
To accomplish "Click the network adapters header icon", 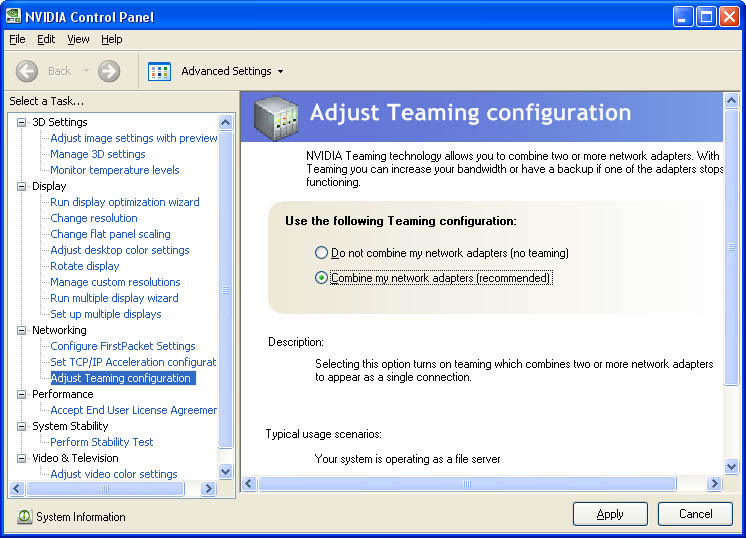I will point(276,117).
